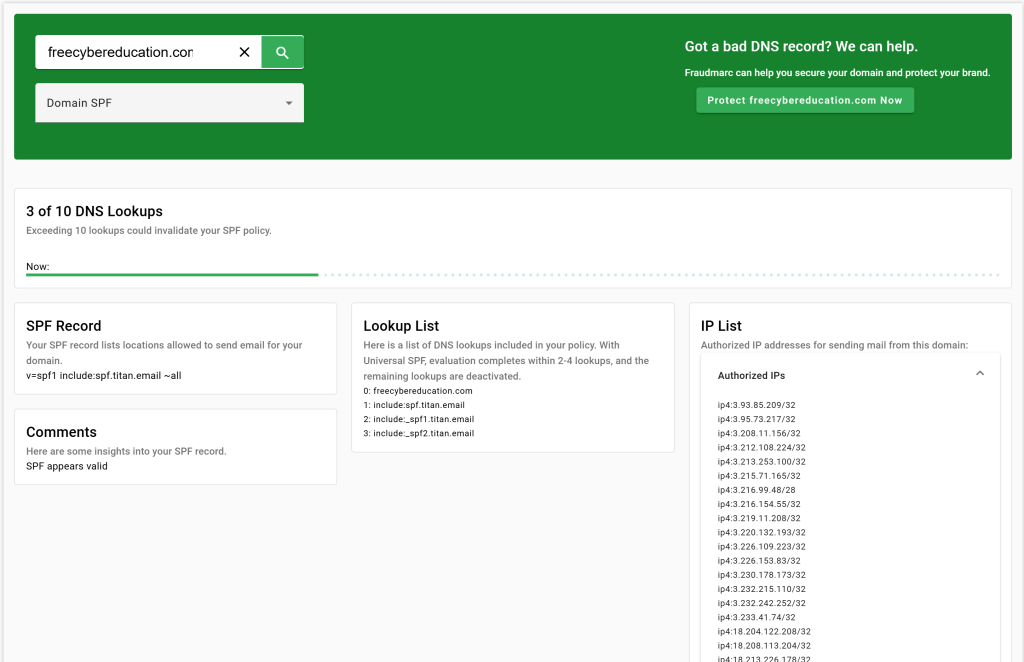The width and height of the screenshot is (1024, 662).
Task: Click the 'Got a bad DNS record?' heading
Action: point(800,47)
